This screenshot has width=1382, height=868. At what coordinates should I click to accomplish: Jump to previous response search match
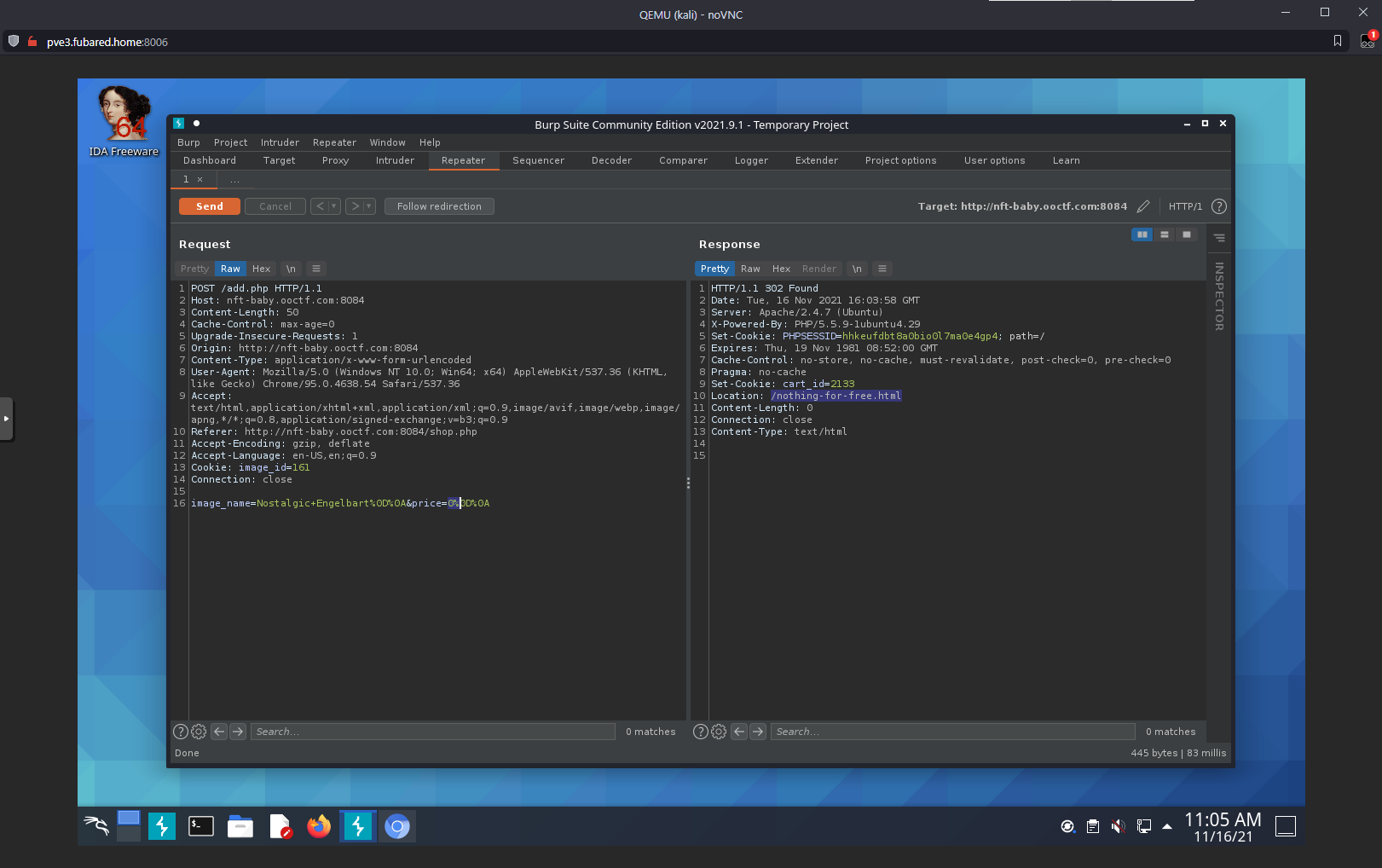[739, 732]
